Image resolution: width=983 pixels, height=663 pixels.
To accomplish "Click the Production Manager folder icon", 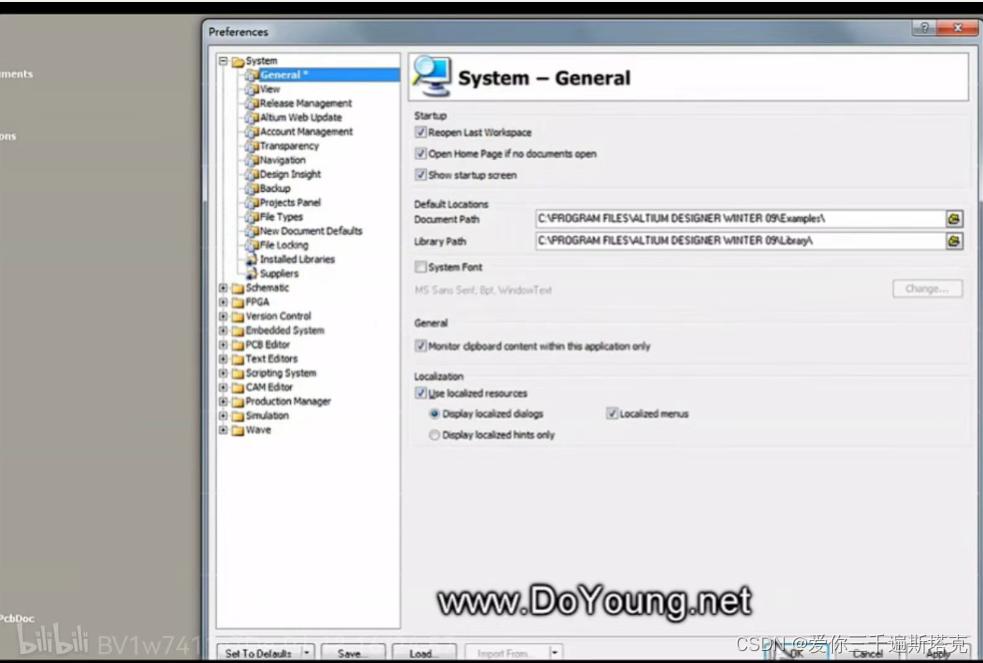I will pos(238,402).
